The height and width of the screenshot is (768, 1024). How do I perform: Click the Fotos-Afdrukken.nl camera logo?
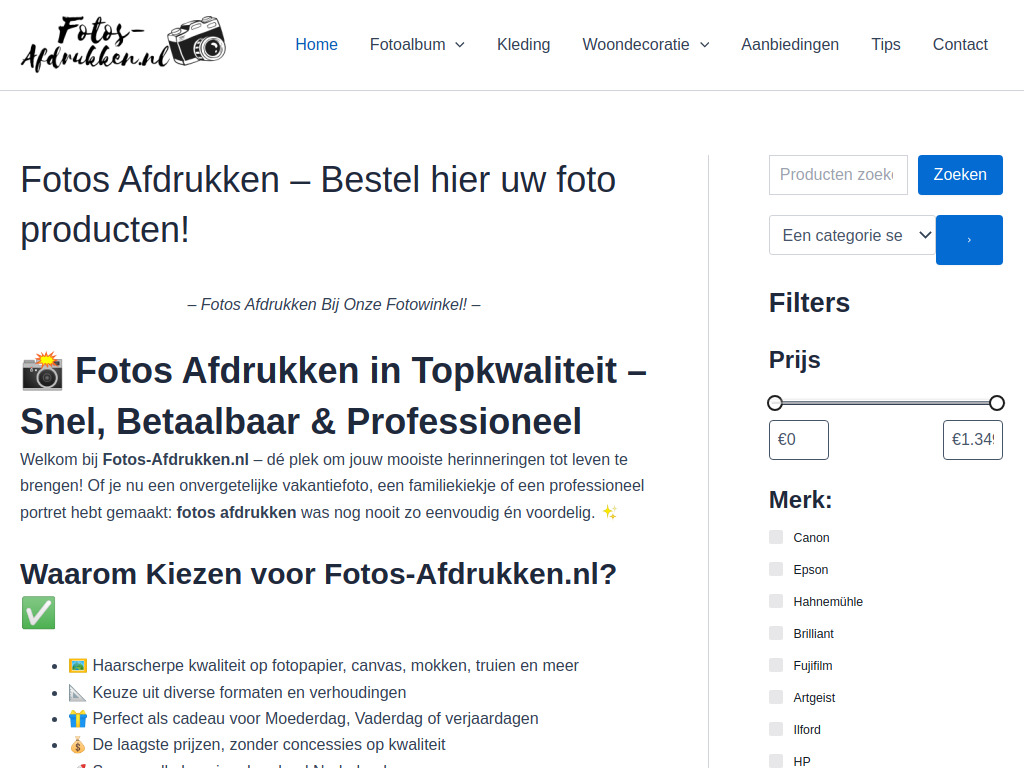(123, 44)
